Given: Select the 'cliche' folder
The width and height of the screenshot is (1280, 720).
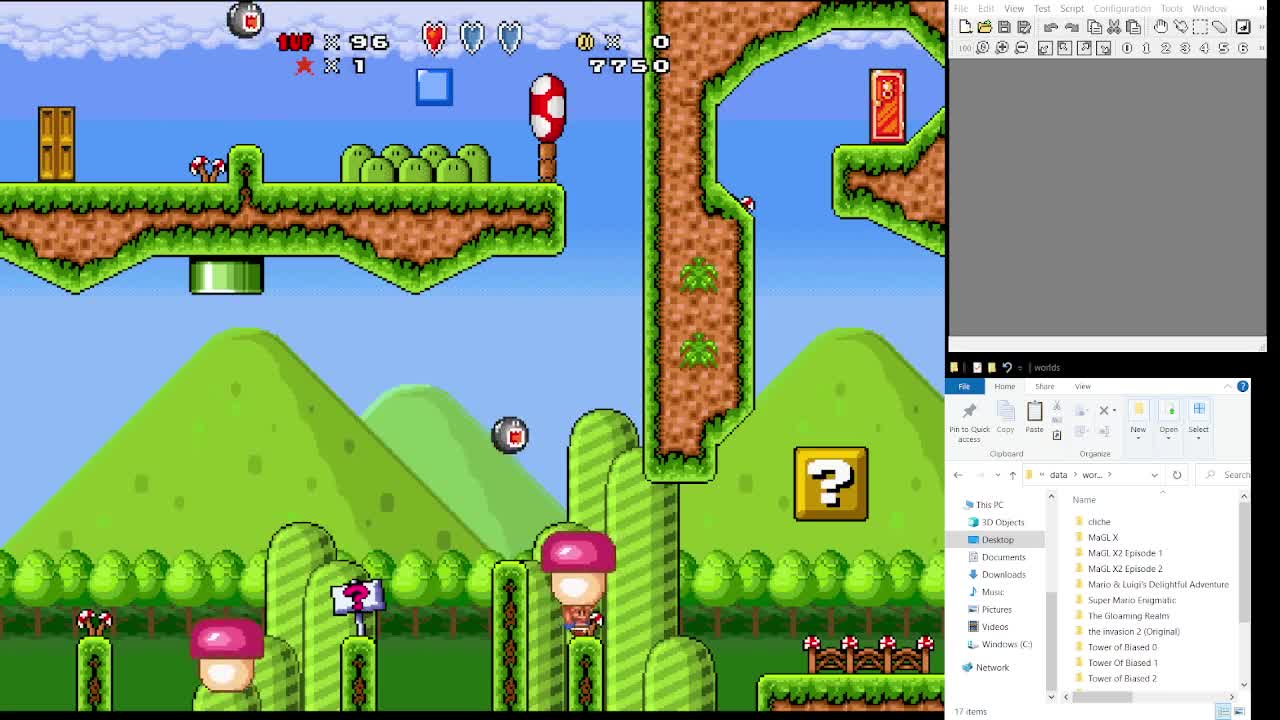Looking at the screenshot, I should tap(1098, 522).
